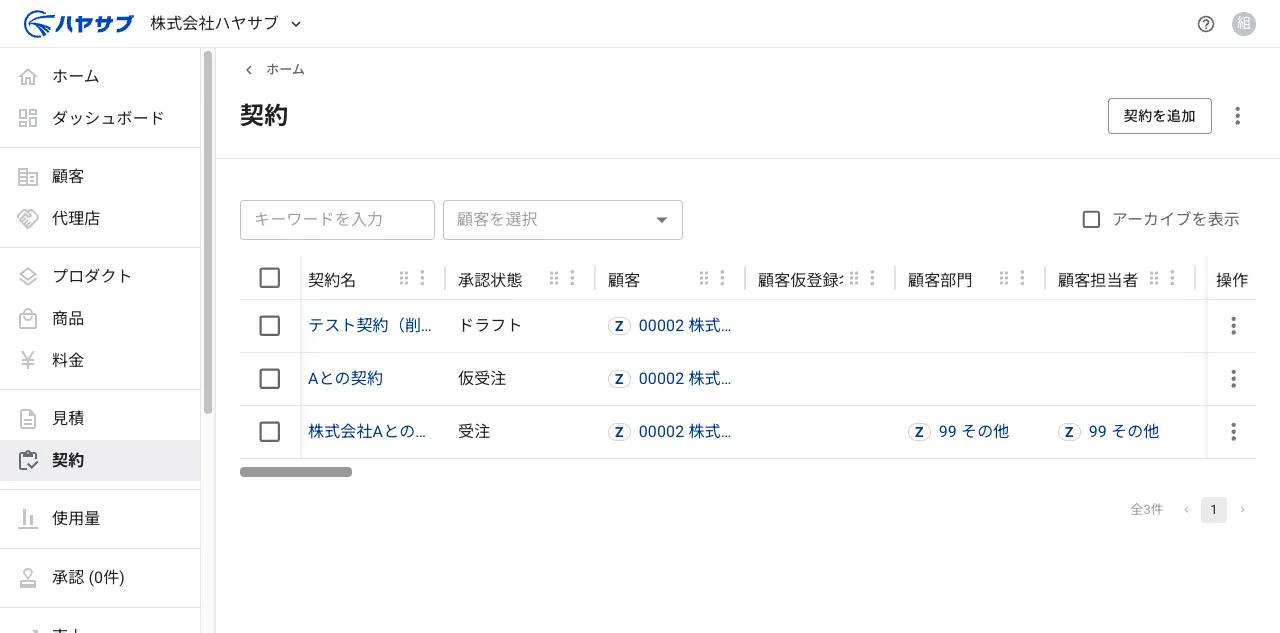Click the ハヤサブ logo
Viewport: 1280px width, 633px height.
[x=79, y=23]
